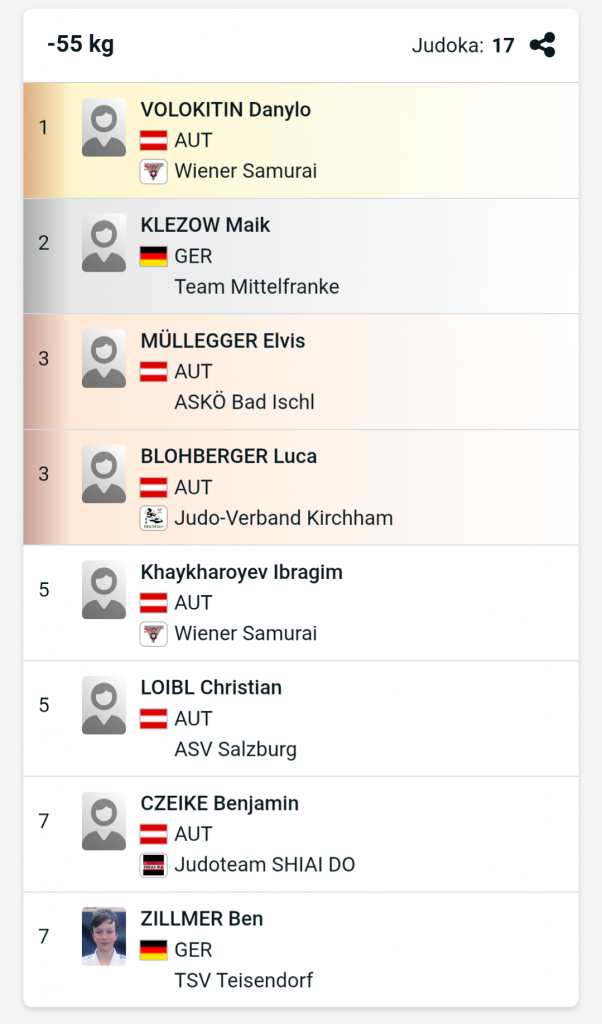Viewport: 602px width, 1024px height.
Task: Click KLEZOW Maik's placeholder avatar
Action: tap(104, 243)
